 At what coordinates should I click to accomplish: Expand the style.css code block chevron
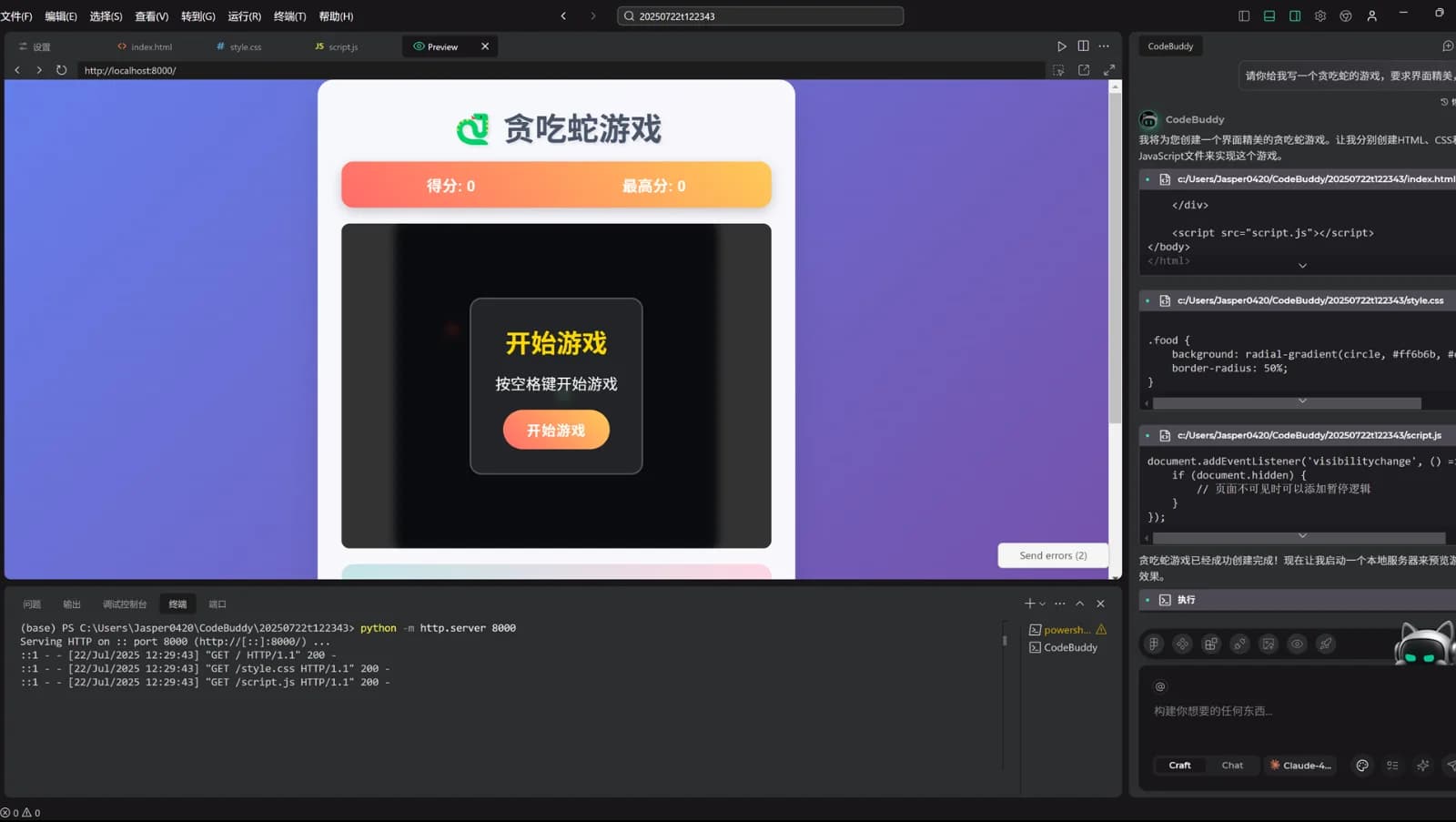tap(1302, 401)
